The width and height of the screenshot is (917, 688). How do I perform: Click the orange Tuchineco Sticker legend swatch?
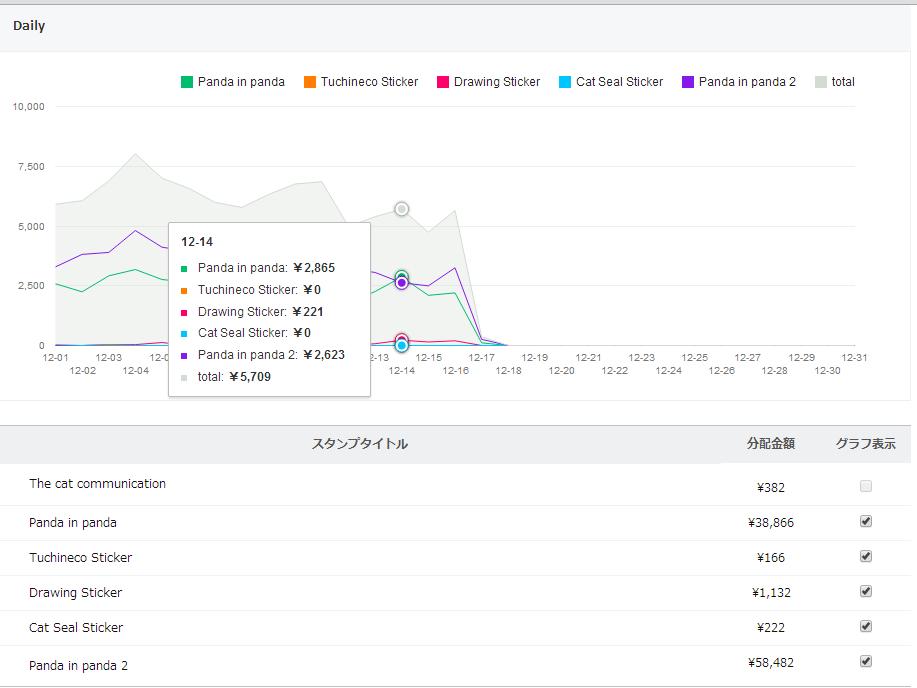[x=310, y=82]
